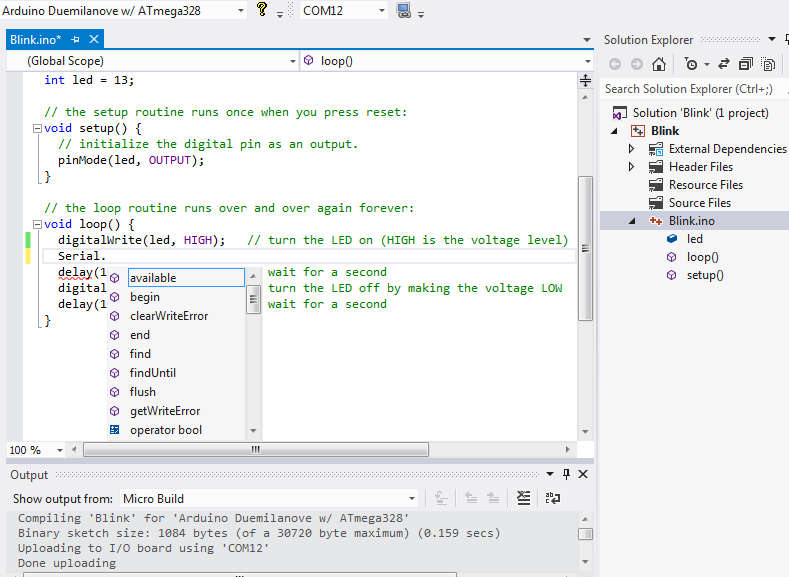Click autocomplete list scroll up arrow
Image resolution: width=789 pixels, height=577 pixels.
(x=253, y=276)
